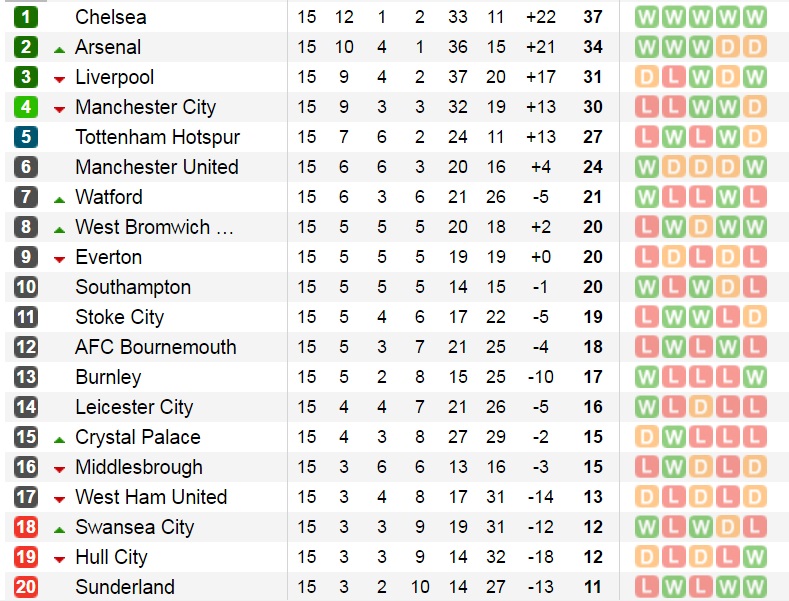This screenshot has height=601, width=789.
Task: Open the West Bromwich team link
Action: 154,227
